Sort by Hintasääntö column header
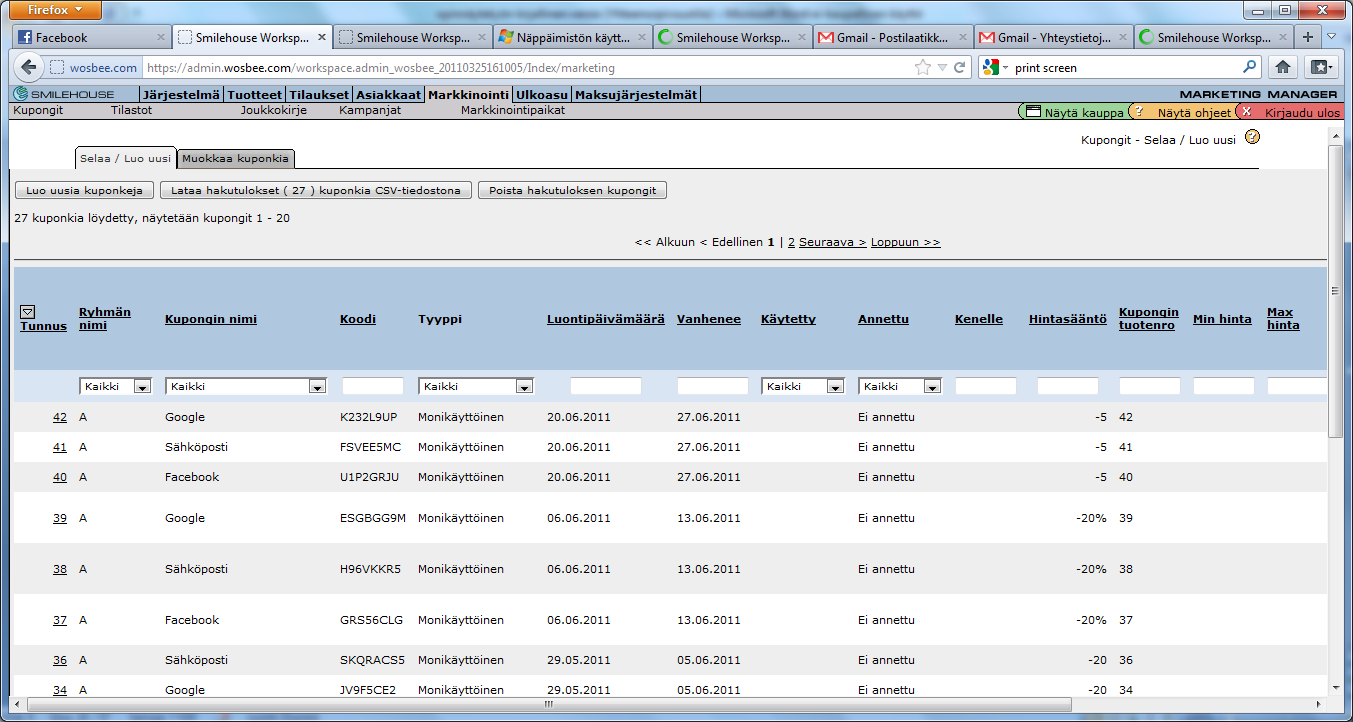 pyautogui.click(x=1068, y=319)
